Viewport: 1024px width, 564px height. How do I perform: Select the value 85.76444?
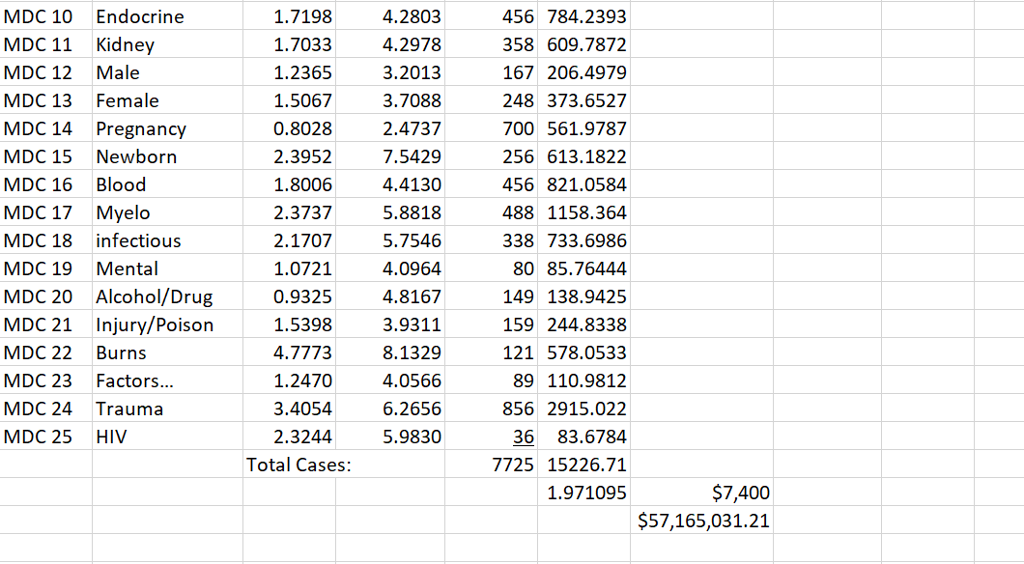[584, 269]
